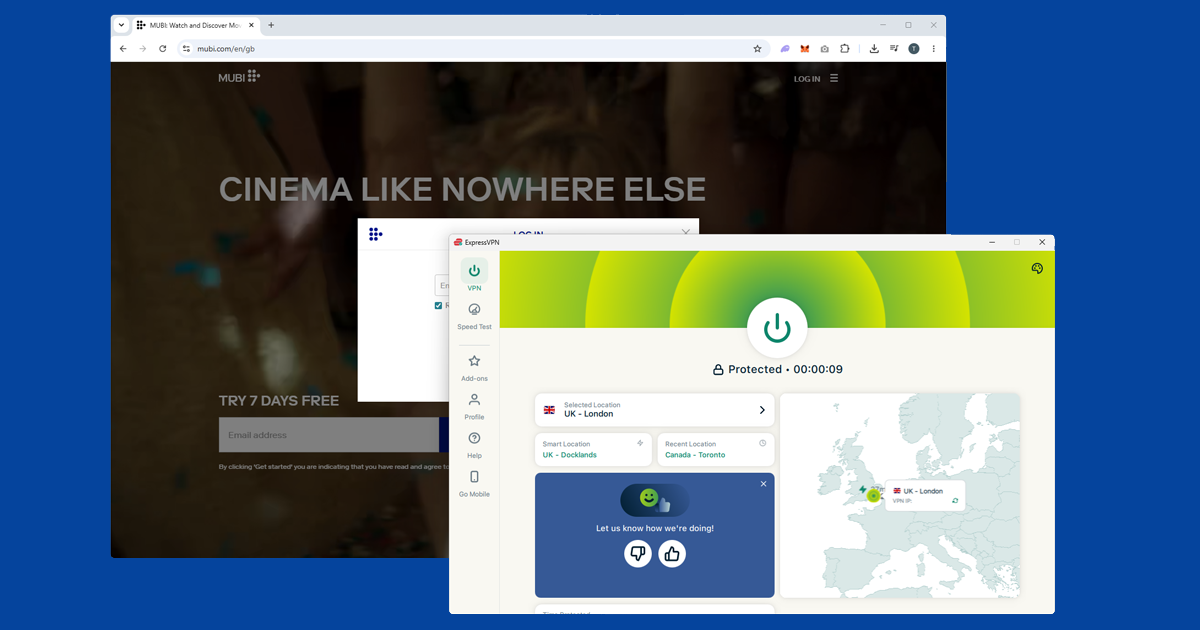Select the MUBI browser tab

click(x=195, y=25)
